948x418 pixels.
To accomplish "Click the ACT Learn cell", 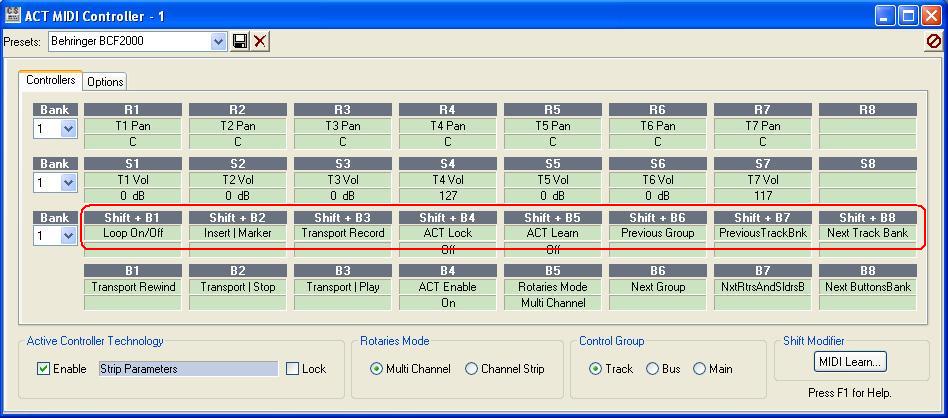I will 553,233.
